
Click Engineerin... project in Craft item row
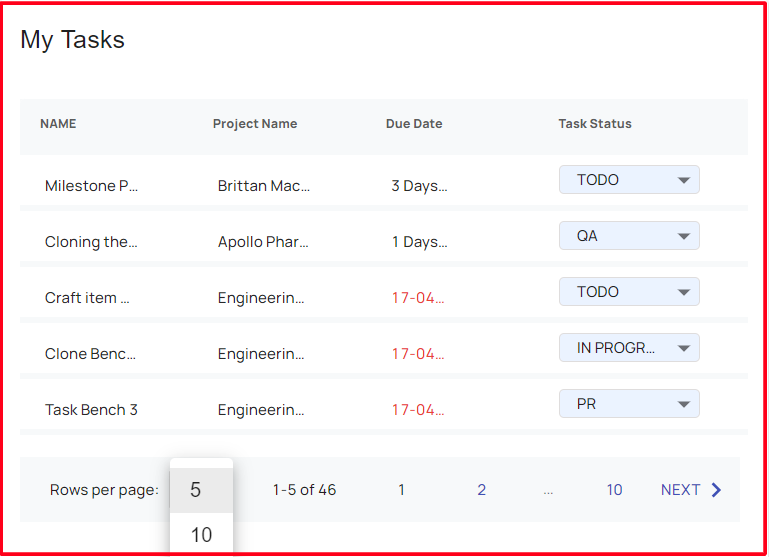coord(261,298)
